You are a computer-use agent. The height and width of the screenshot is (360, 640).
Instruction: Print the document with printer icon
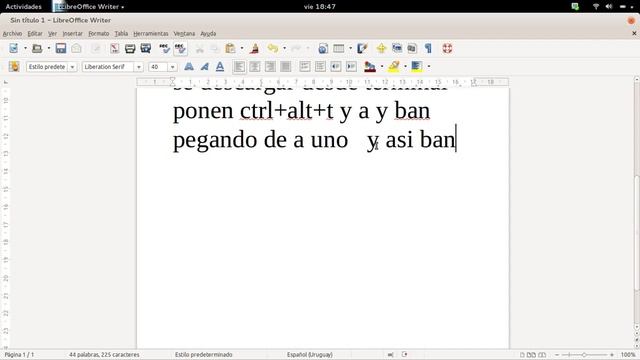pos(130,48)
